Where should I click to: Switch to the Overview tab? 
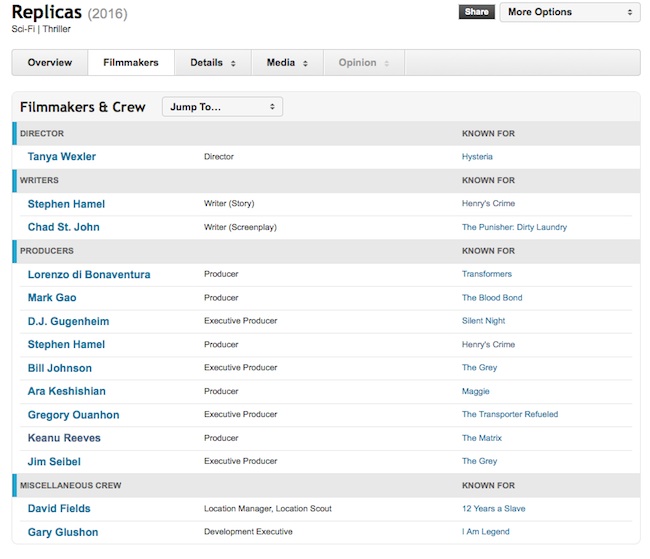coord(50,63)
